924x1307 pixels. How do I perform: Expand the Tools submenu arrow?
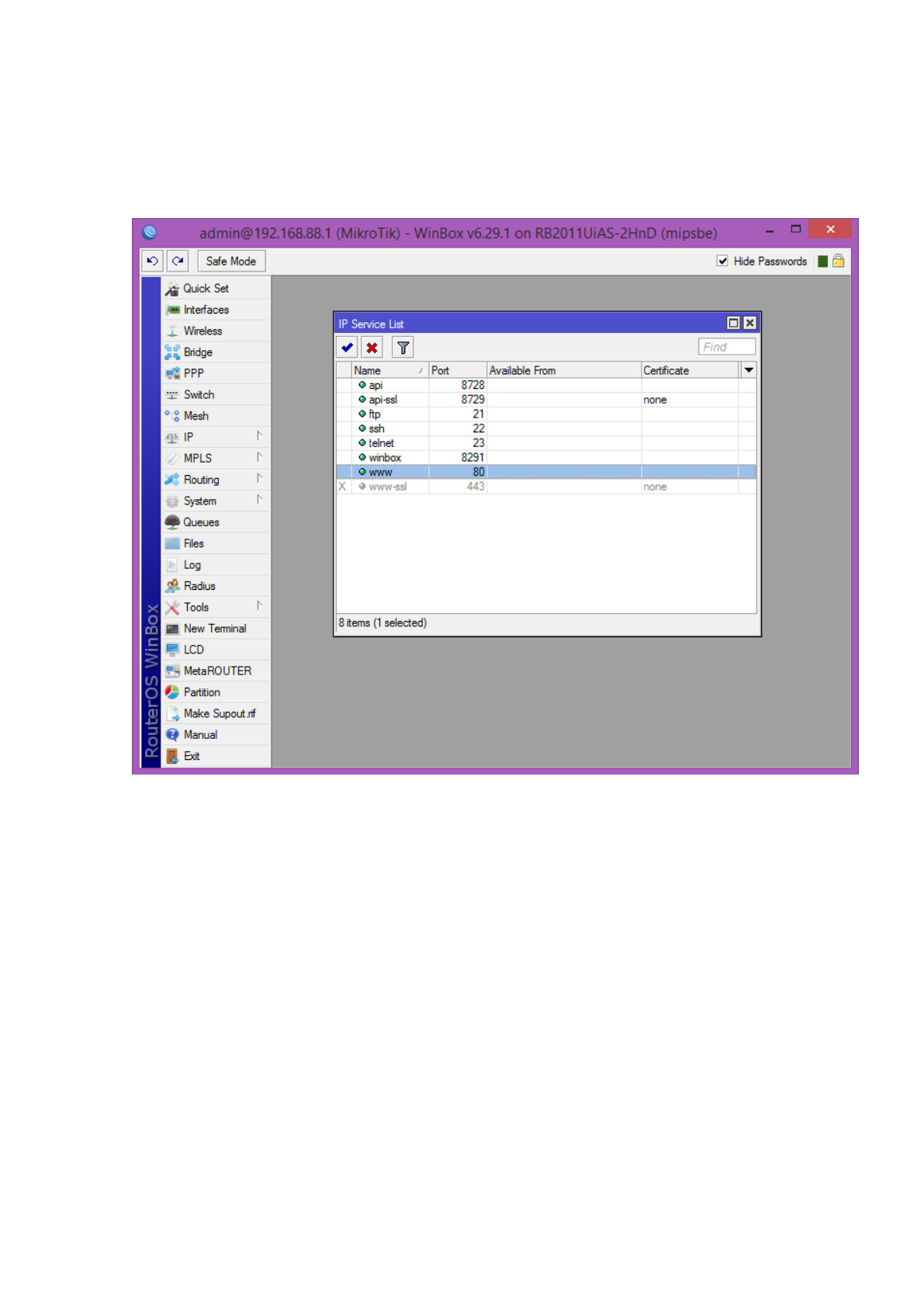259,606
